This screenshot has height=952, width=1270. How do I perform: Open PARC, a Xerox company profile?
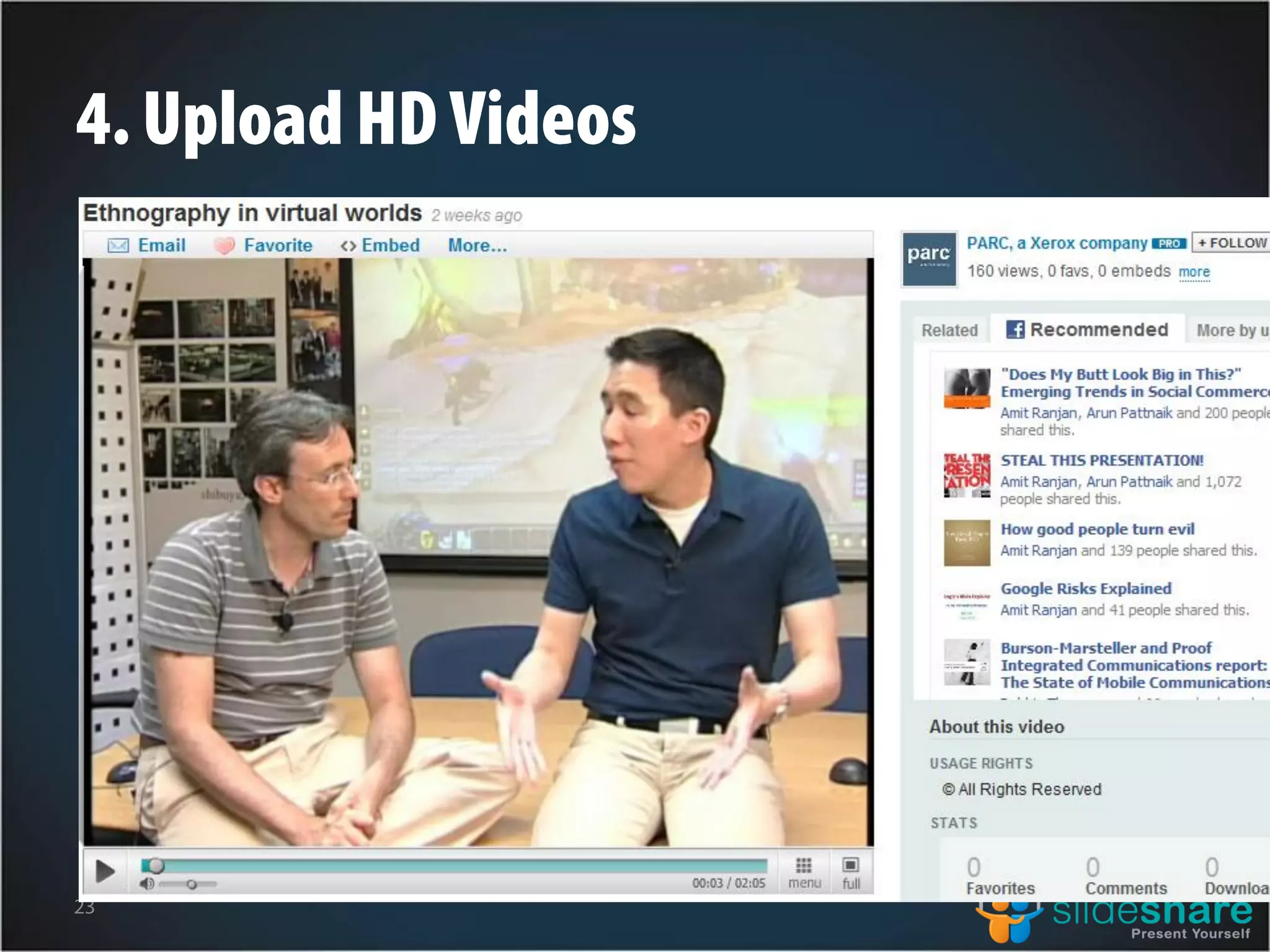click(1057, 243)
